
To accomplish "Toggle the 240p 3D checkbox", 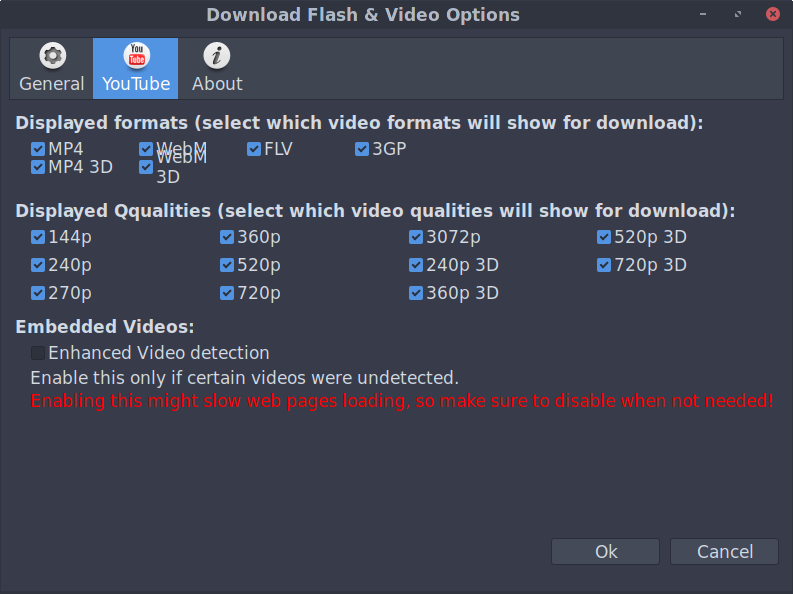I will (416, 265).
